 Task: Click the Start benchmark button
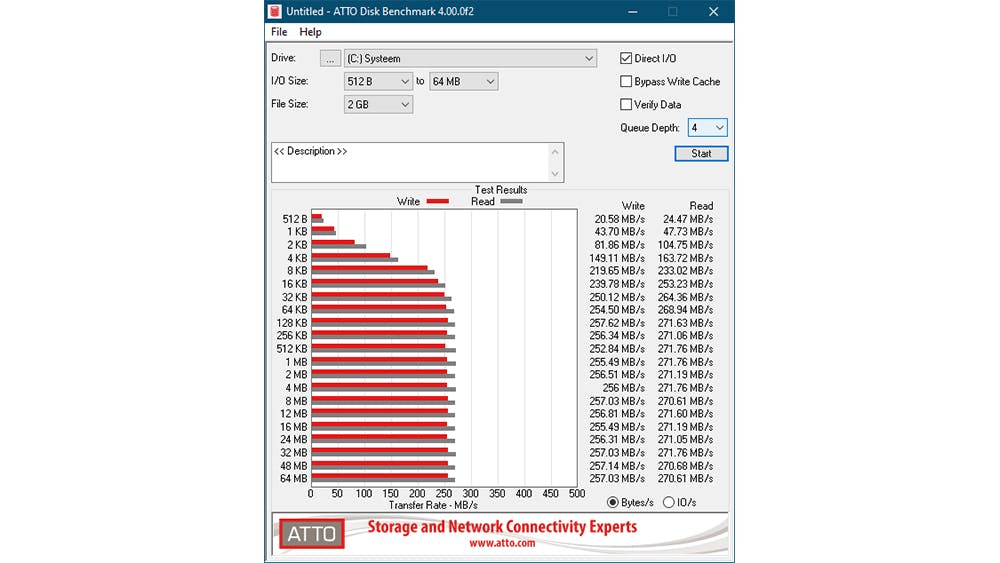(701, 153)
